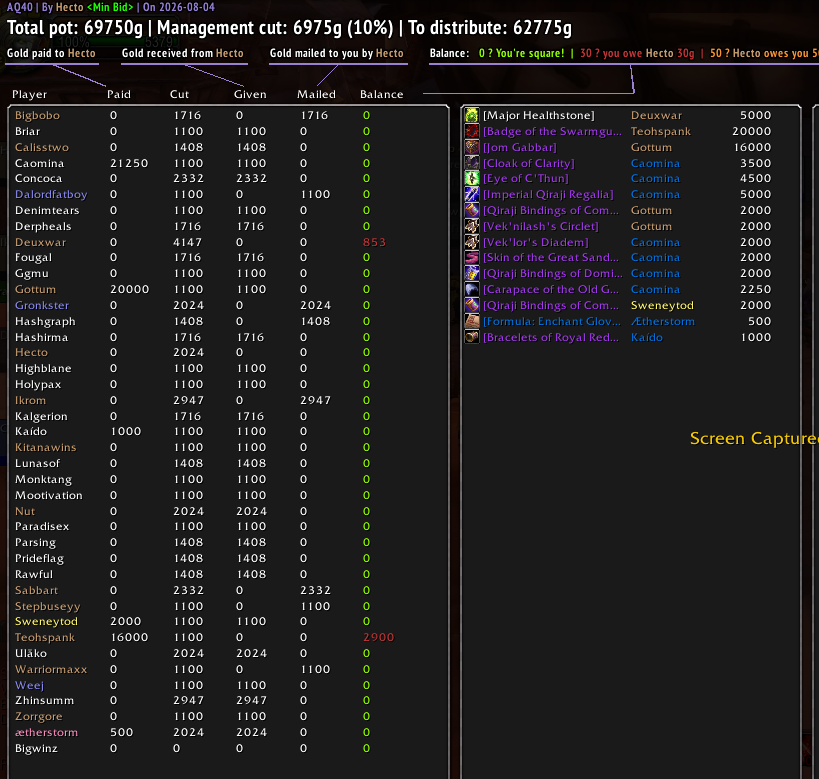Click the Cloak of Clarity icon
Viewport: 819px width, 779px height.
click(472, 163)
